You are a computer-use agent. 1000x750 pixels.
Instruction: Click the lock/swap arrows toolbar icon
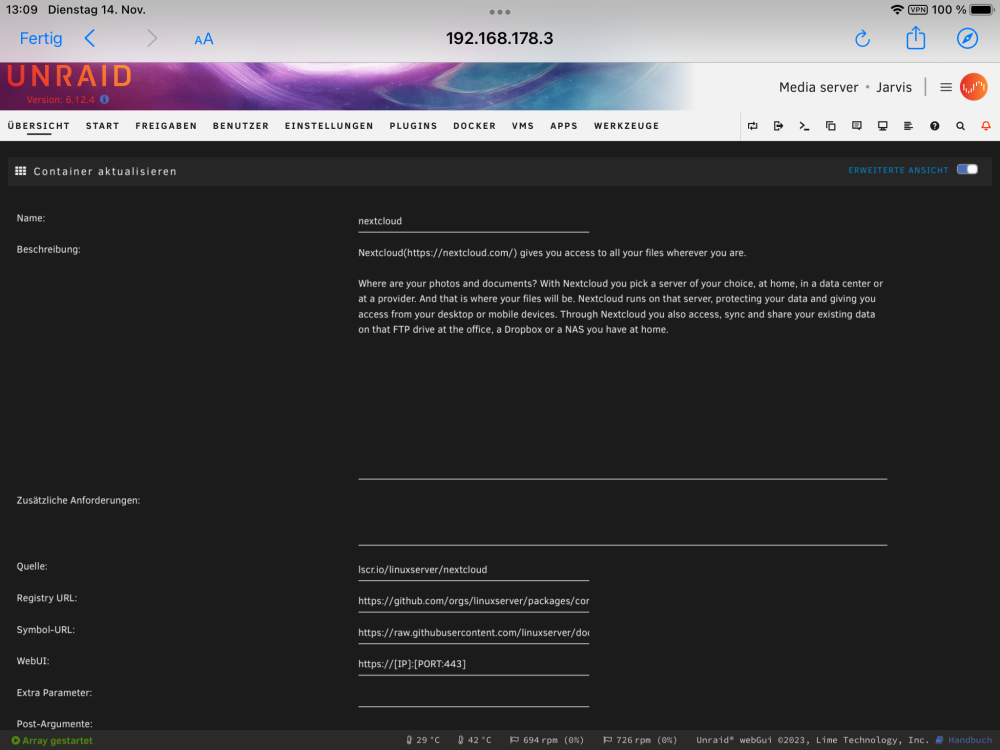(753, 126)
